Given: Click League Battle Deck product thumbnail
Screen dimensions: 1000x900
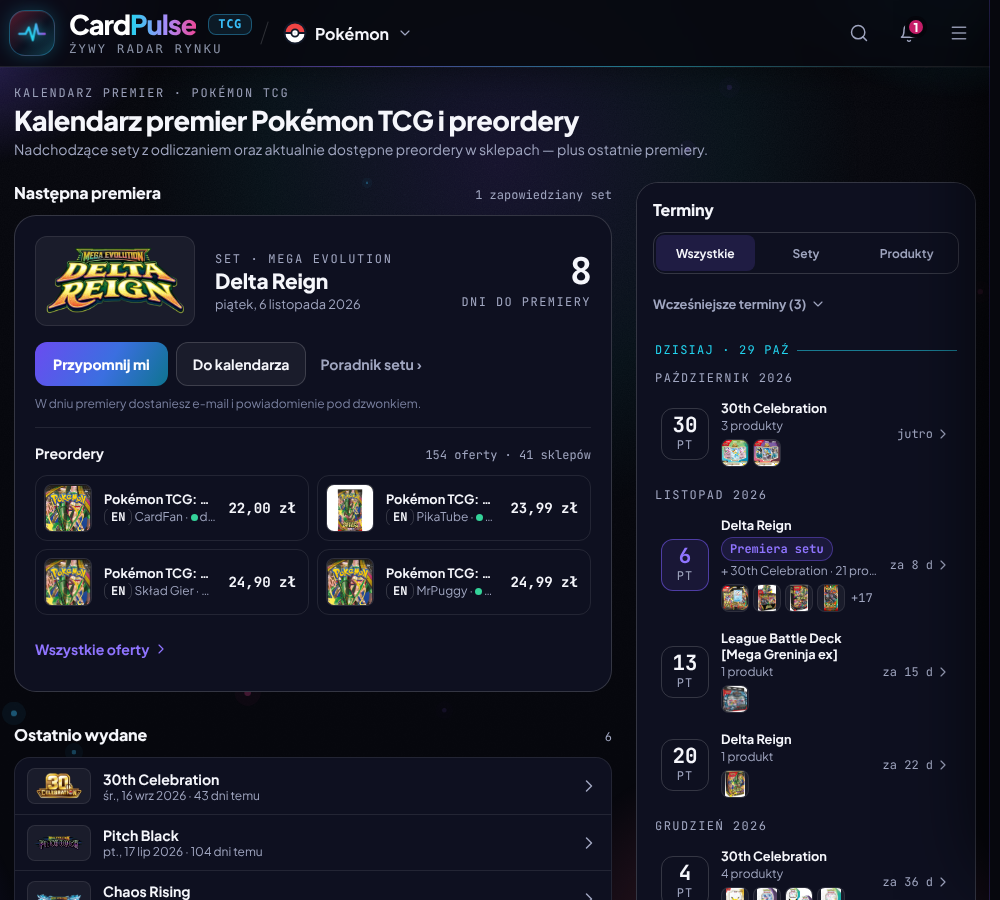Looking at the screenshot, I should (x=735, y=699).
